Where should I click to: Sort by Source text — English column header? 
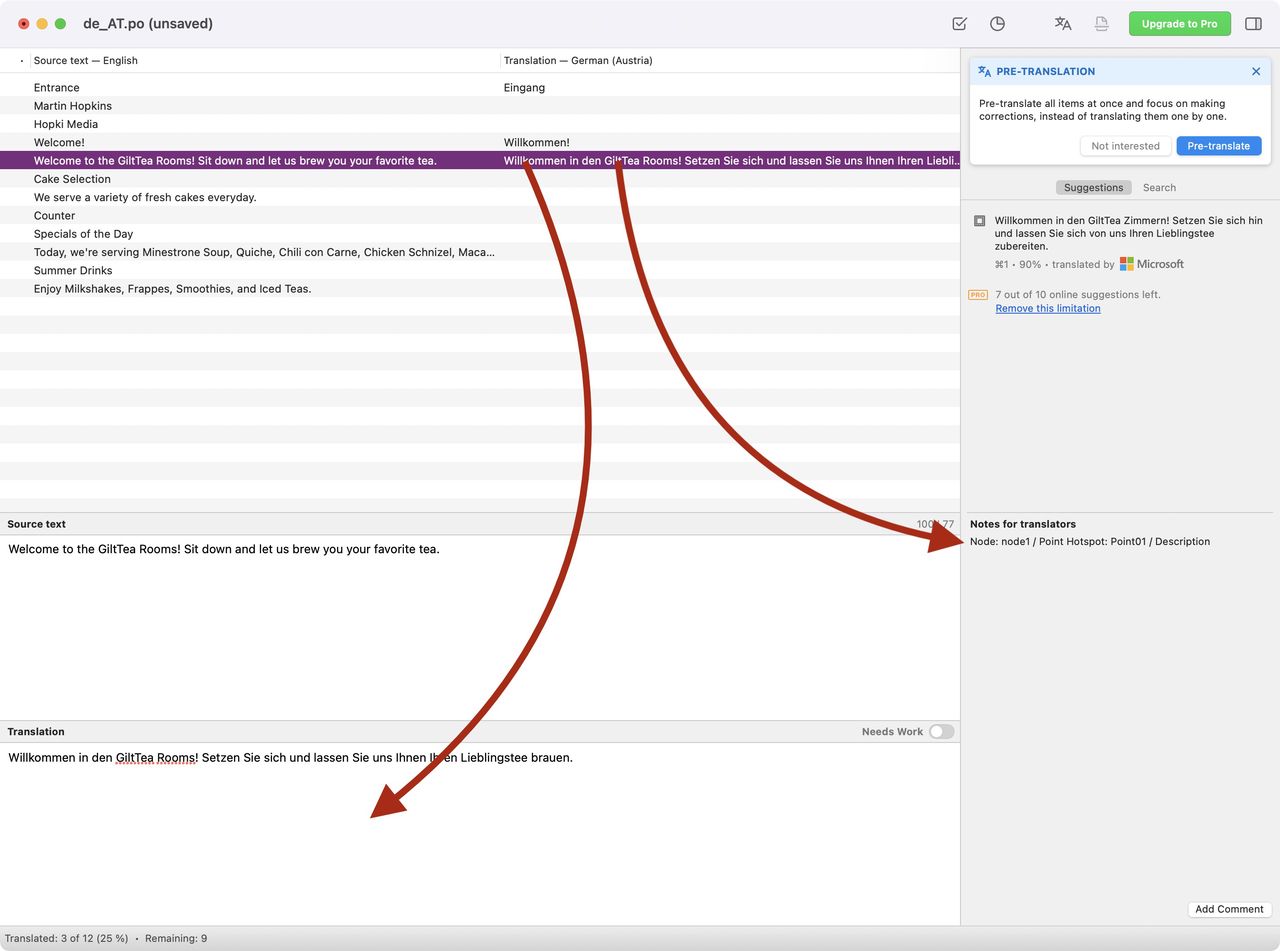point(86,61)
